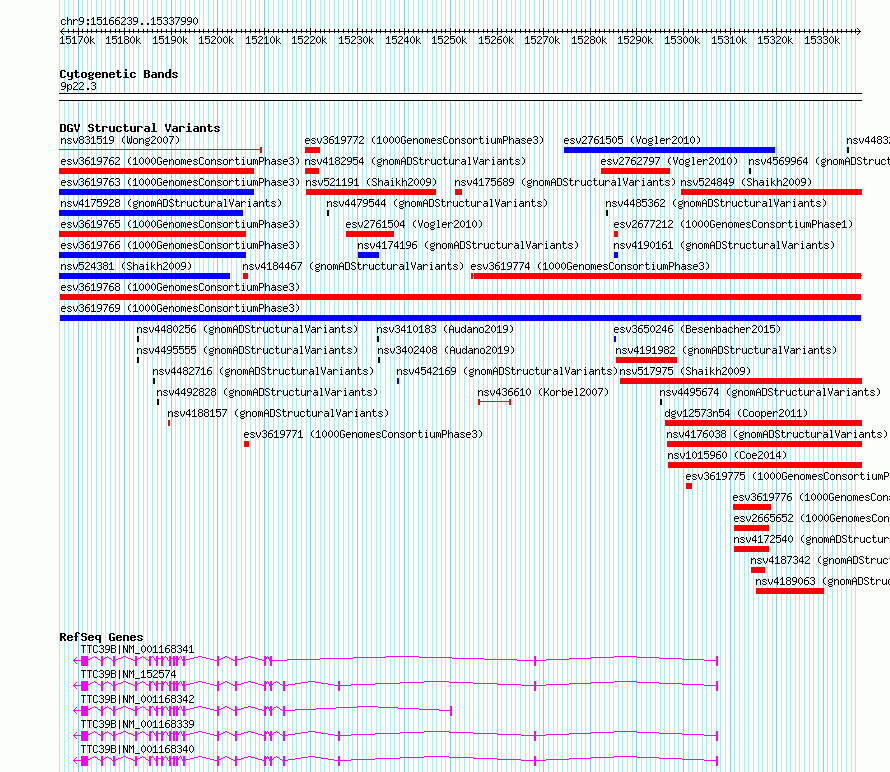This screenshot has width=890, height=772.
Task: Select nsv4188157 variant label
Action: point(278,413)
